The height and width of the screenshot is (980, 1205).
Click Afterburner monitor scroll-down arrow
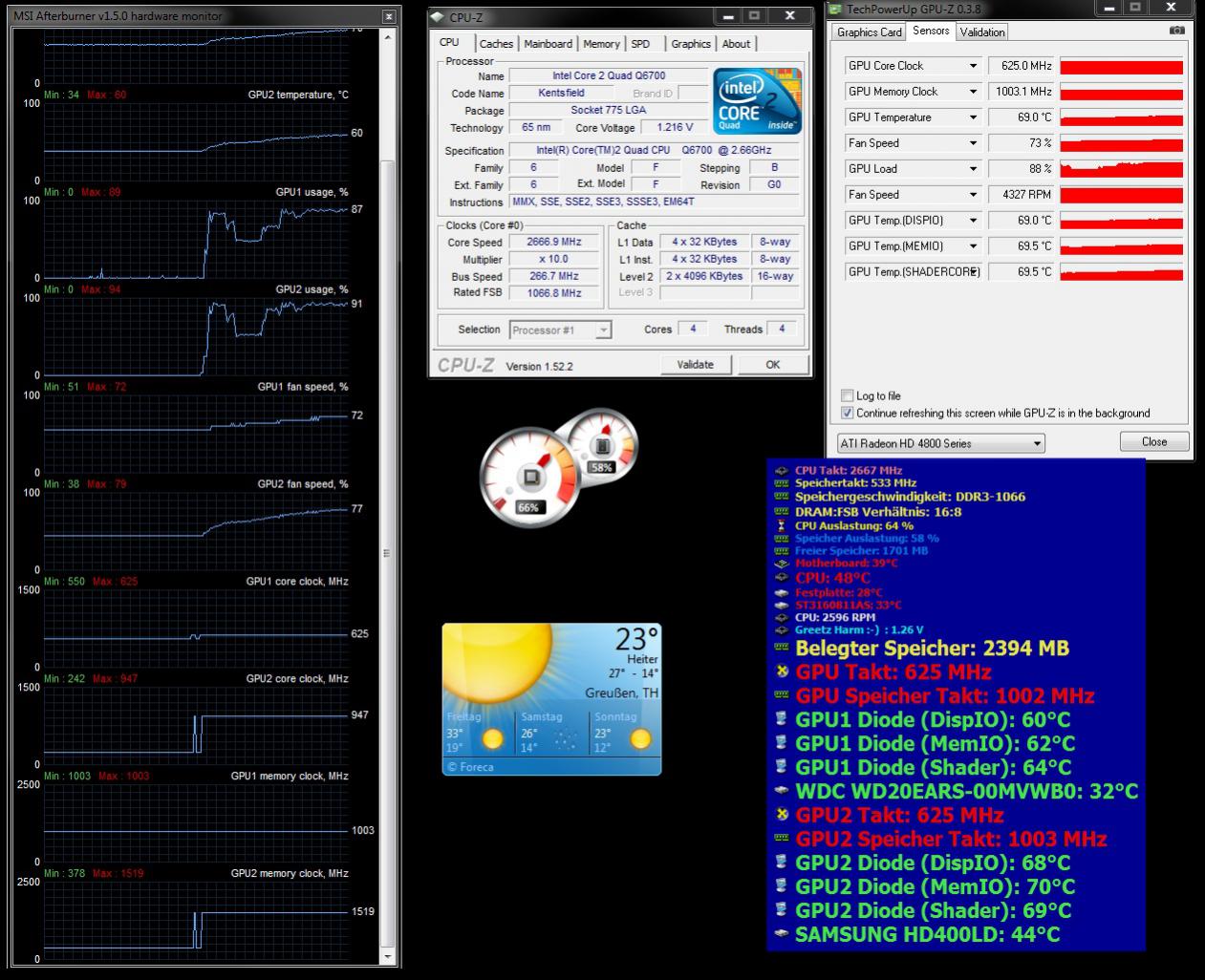(x=388, y=956)
